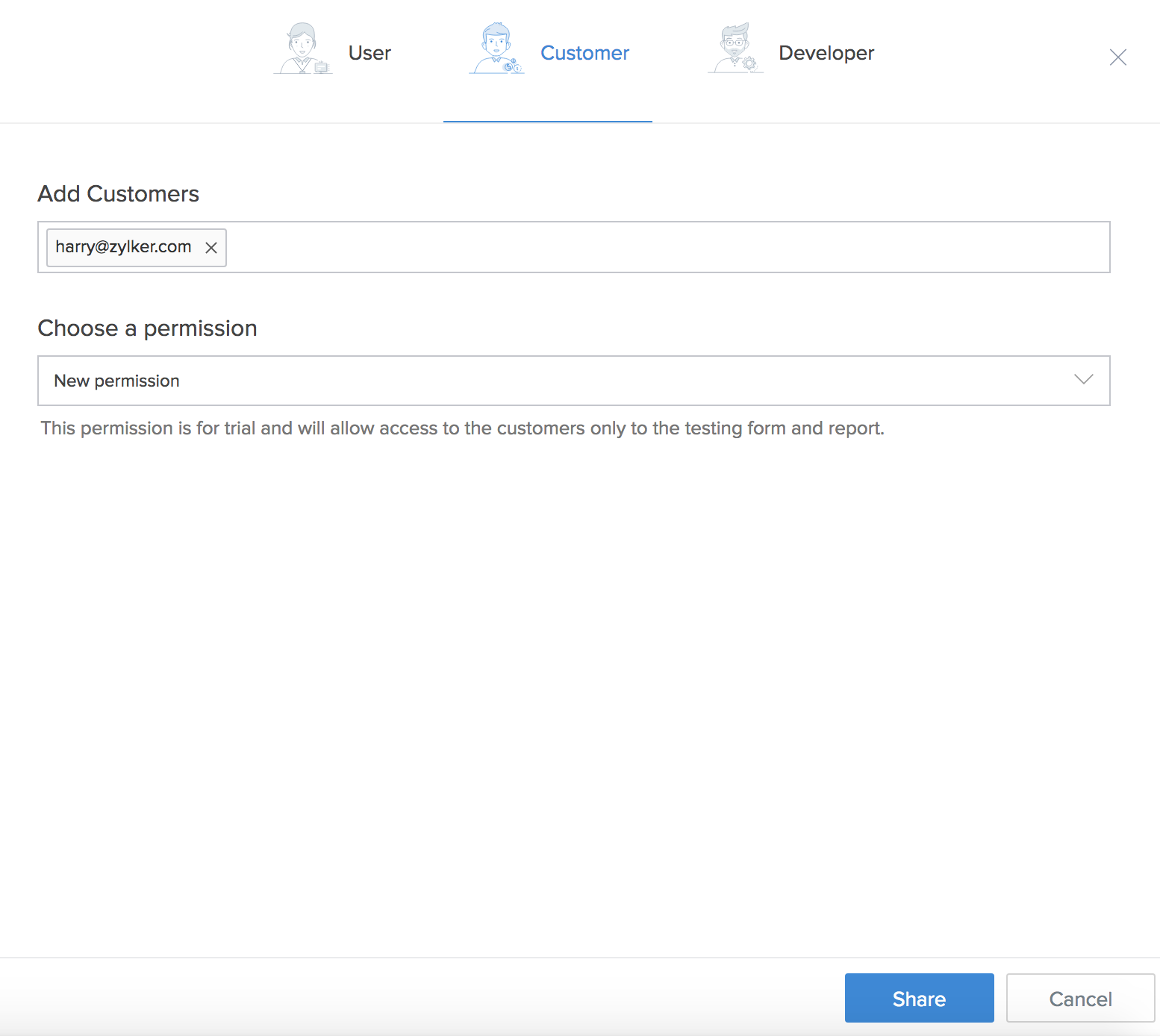Open the Developer tab label
The height and width of the screenshot is (1036, 1160).
pyautogui.click(x=826, y=54)
